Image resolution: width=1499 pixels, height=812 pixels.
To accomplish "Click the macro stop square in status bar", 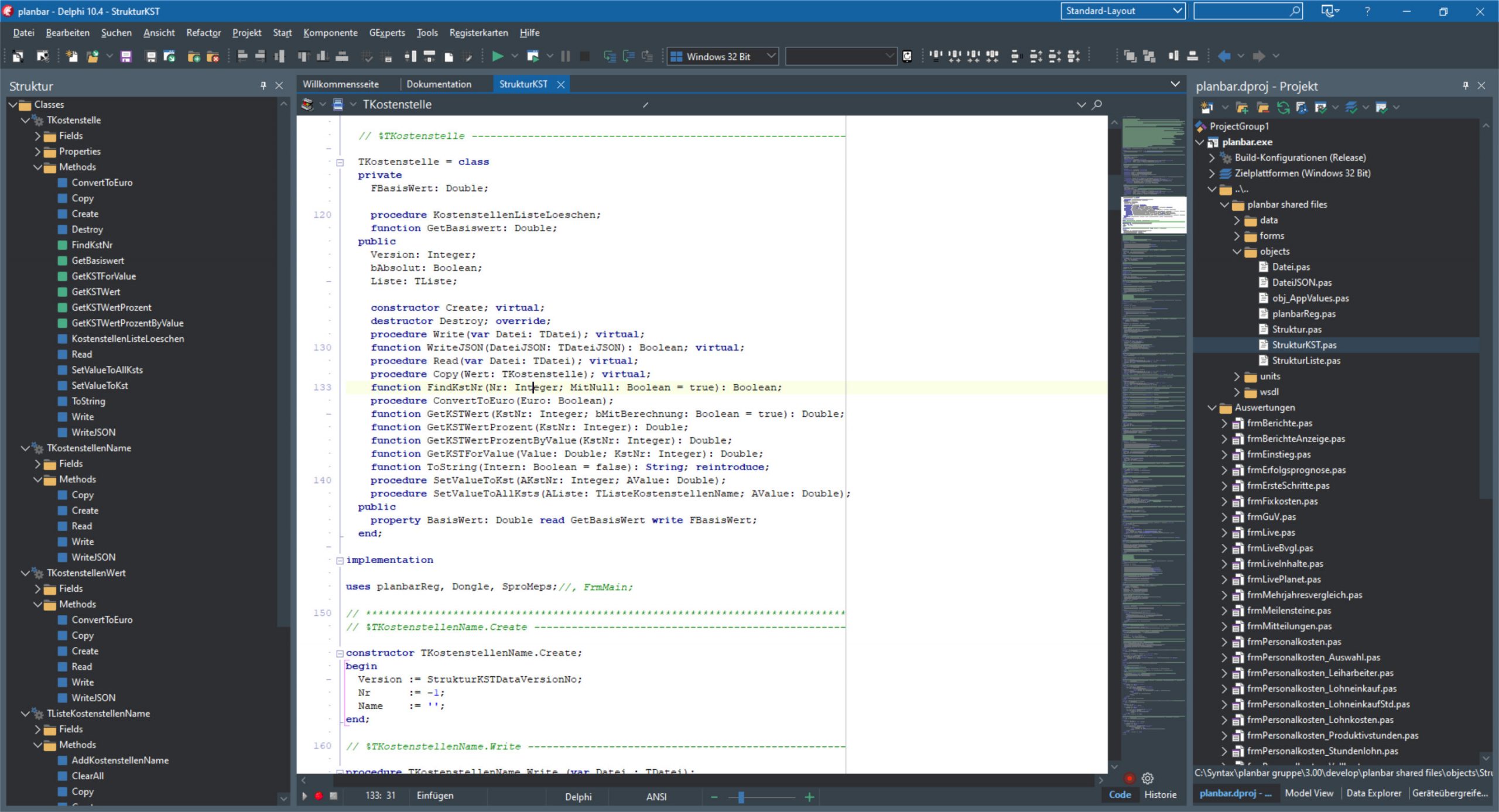I will click(333, 796).
